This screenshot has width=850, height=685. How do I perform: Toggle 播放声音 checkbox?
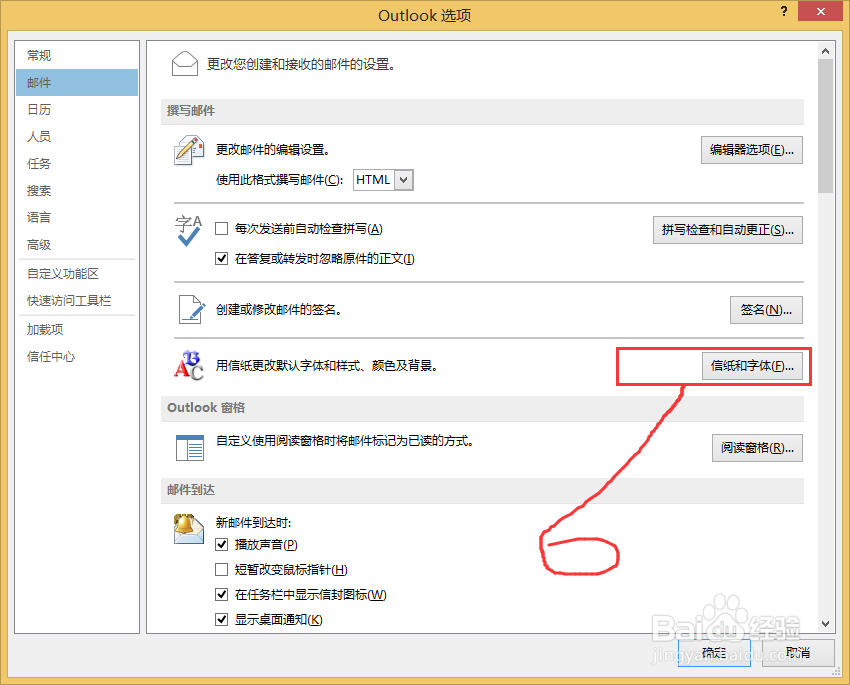click(221, 544)
